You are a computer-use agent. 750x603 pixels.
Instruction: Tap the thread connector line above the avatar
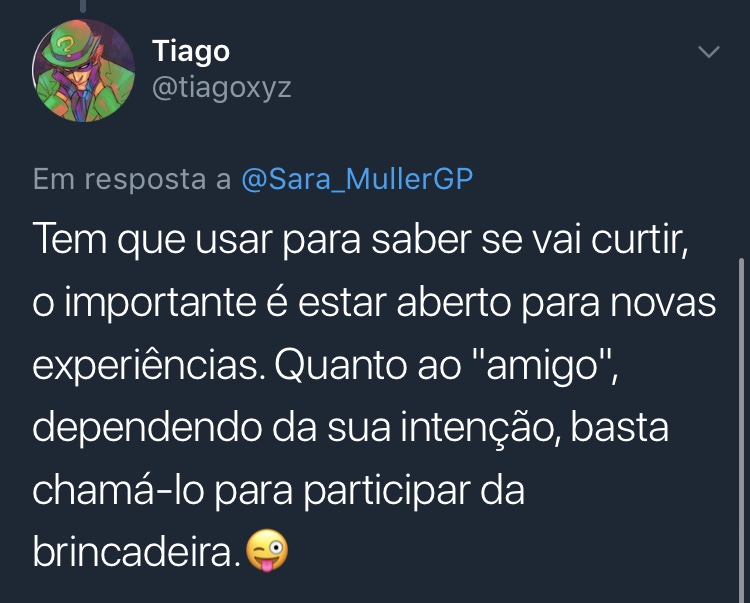click(83, 6)
